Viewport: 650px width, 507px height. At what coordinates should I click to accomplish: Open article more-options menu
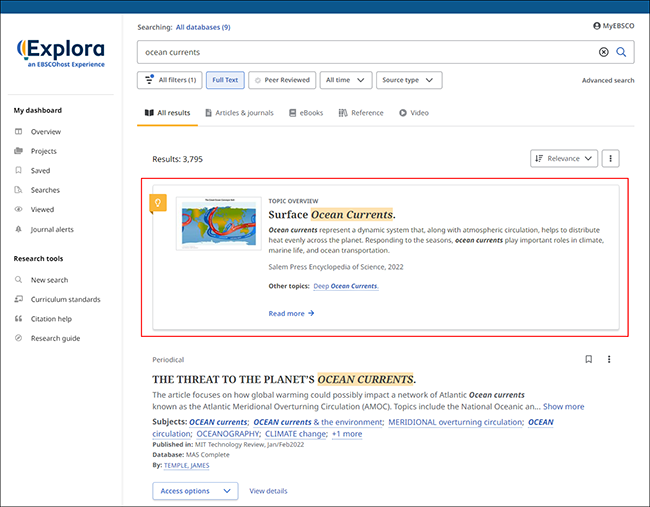point(609,359)
